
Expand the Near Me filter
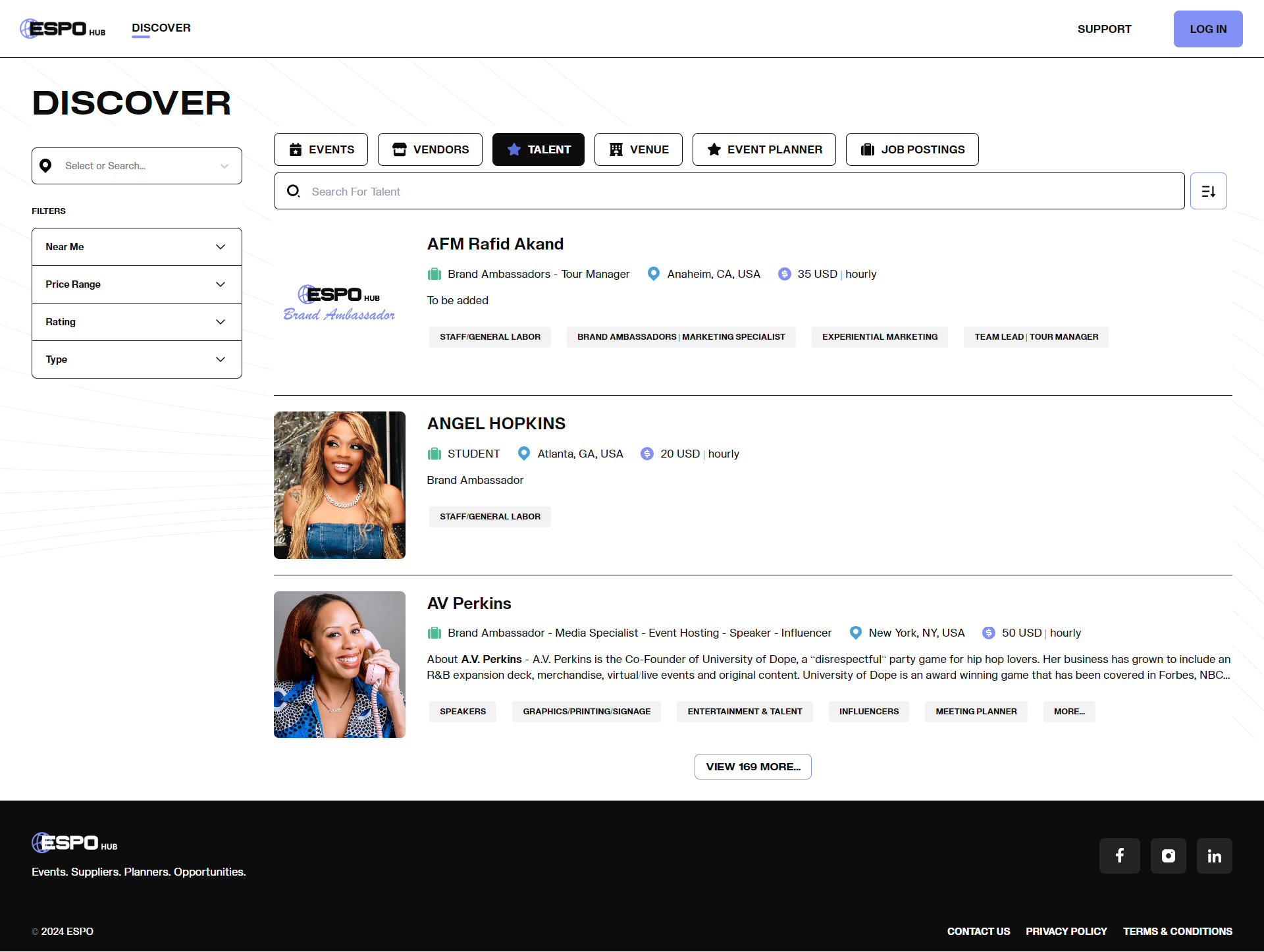coord(137,247)
